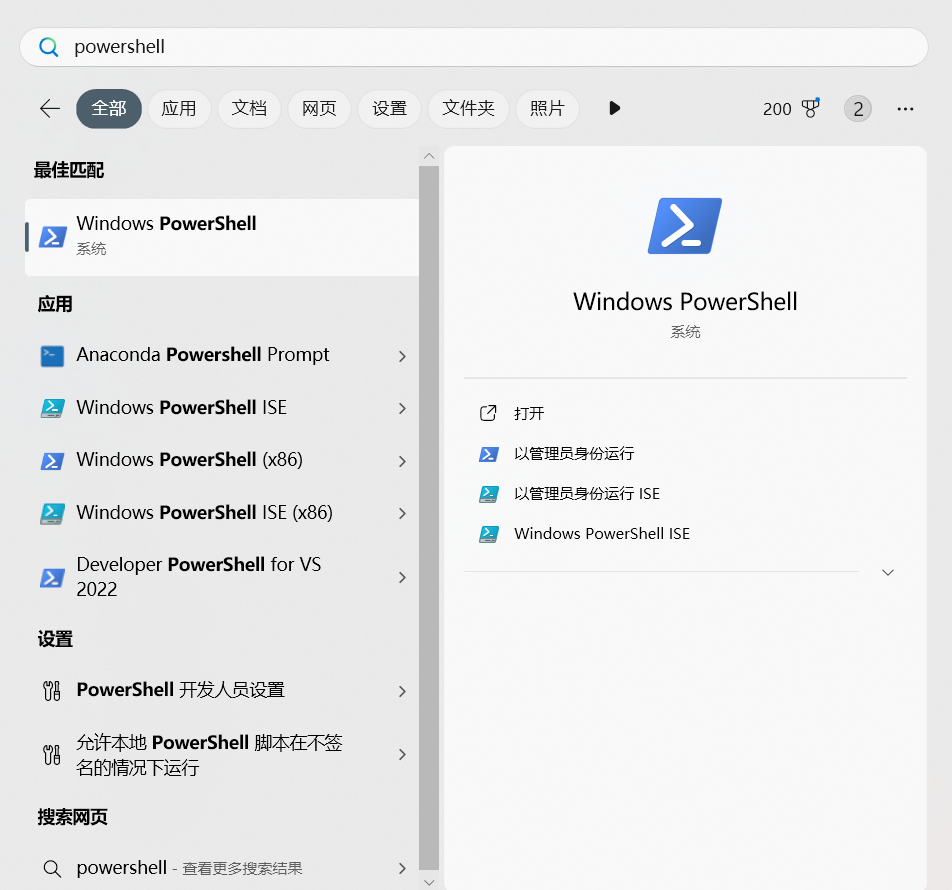This screenshot has height=890, width=952.
Task: Click the Anaconda Powershell Prompt icon
Action: [x=52, y=356]
